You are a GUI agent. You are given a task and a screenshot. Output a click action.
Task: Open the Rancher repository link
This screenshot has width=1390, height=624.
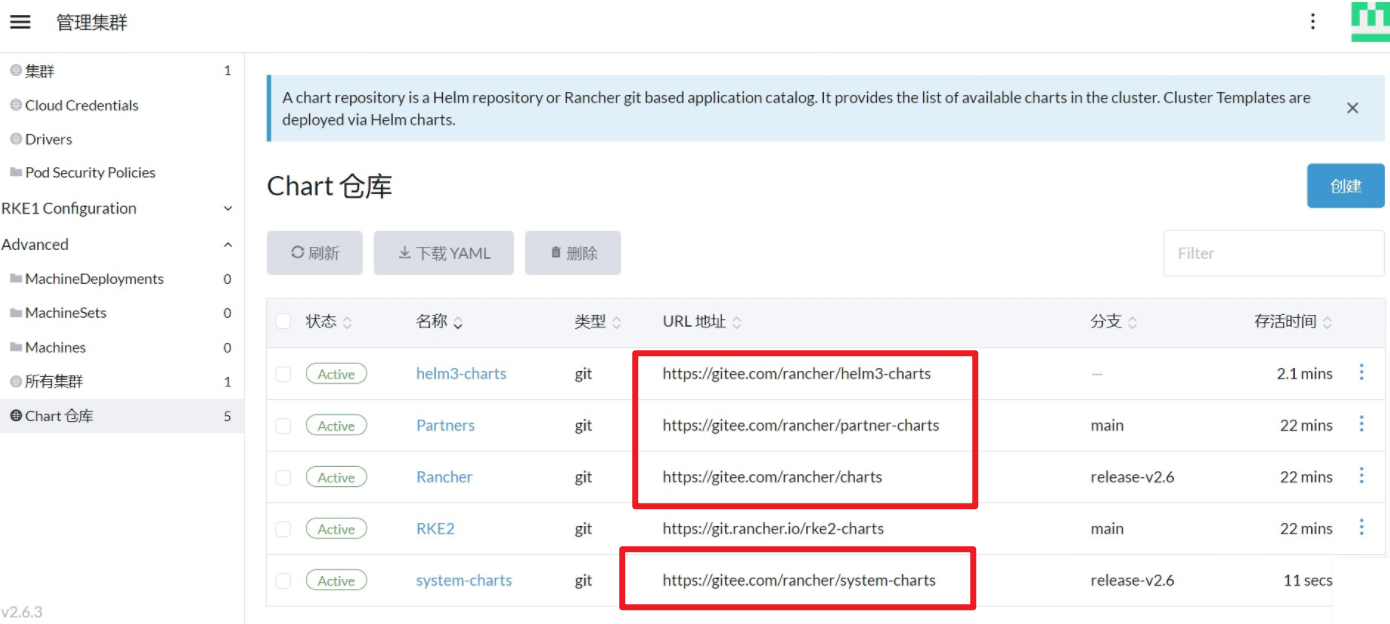pyautogui.click(x=444, y=477)
